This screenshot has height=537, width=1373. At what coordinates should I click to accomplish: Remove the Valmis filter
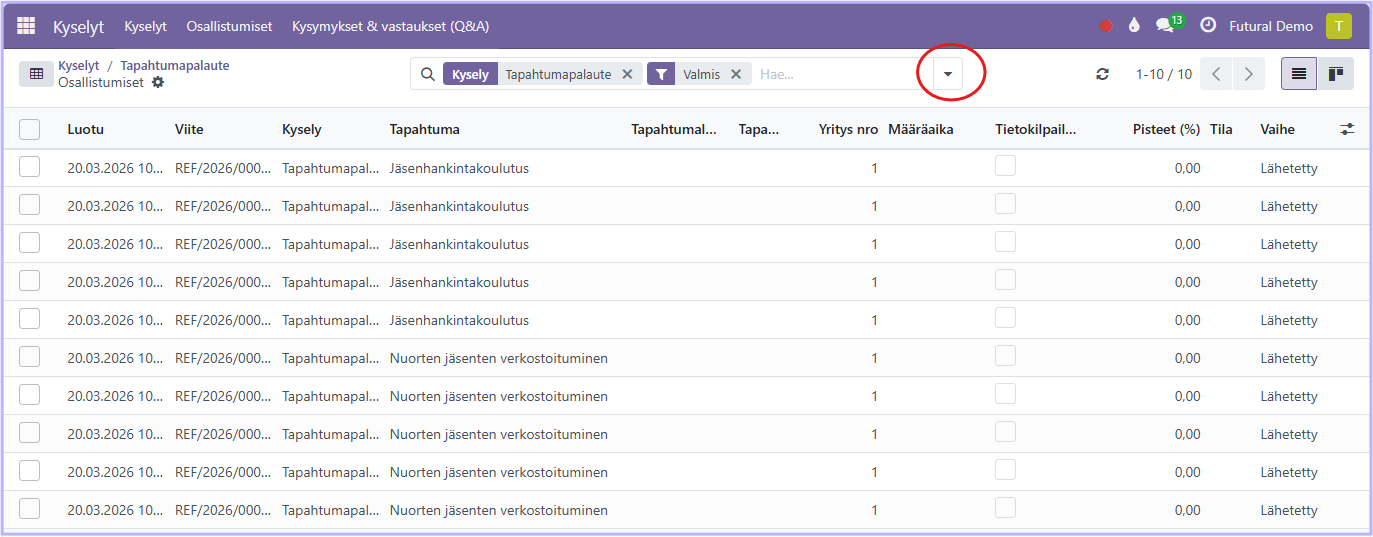pyautogui.click(x=735, y=74)
